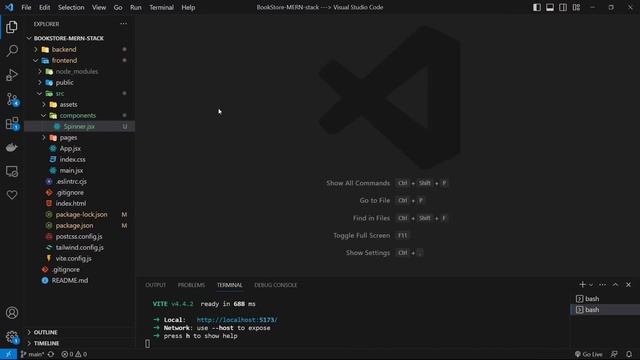Collapse the components folder
Viewport: 640px width, 360px height.
coord(79,116)
